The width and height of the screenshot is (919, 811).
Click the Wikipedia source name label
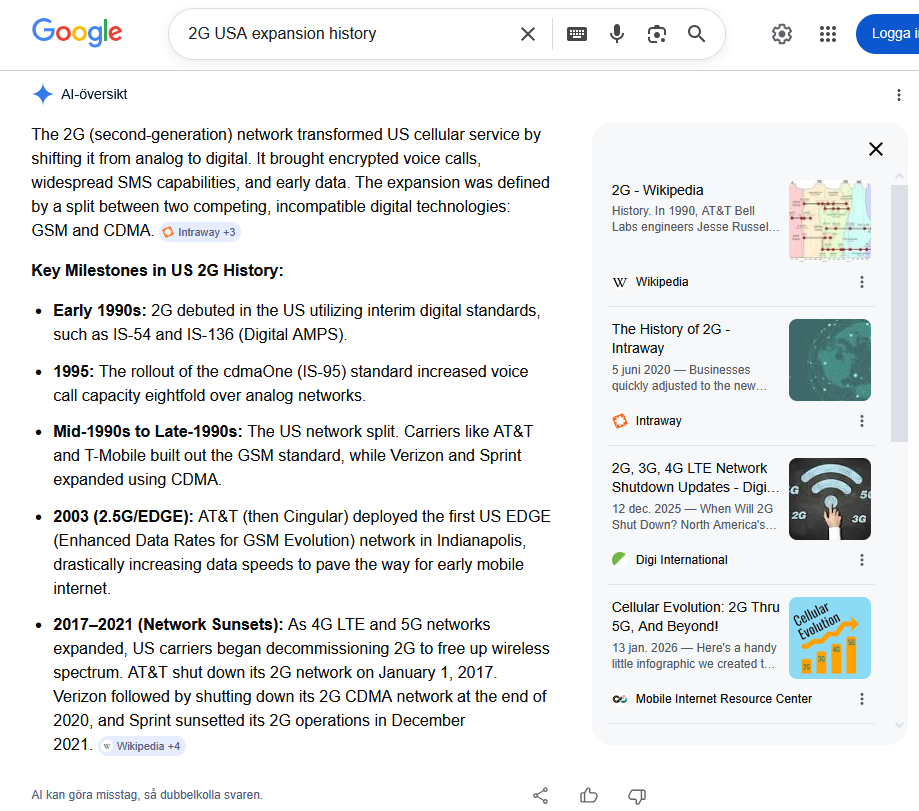pyautogui.click(x=662, y=282)
